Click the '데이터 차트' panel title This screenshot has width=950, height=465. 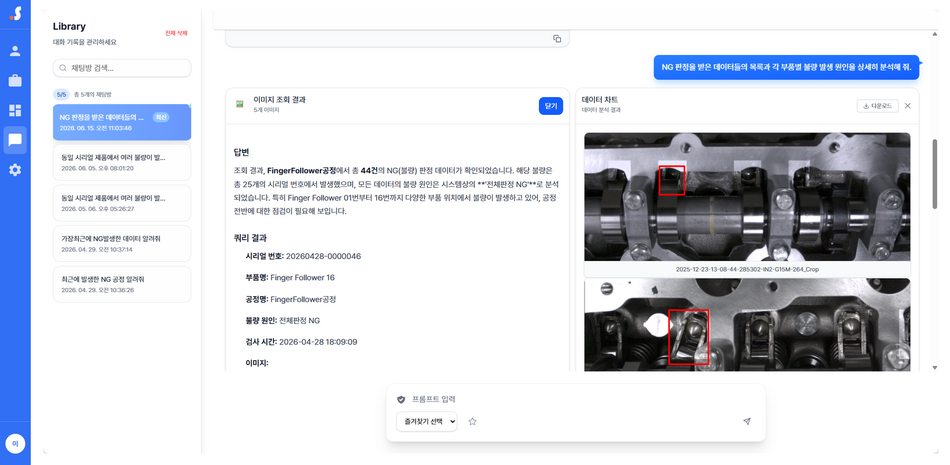click(x=600, y=99)
